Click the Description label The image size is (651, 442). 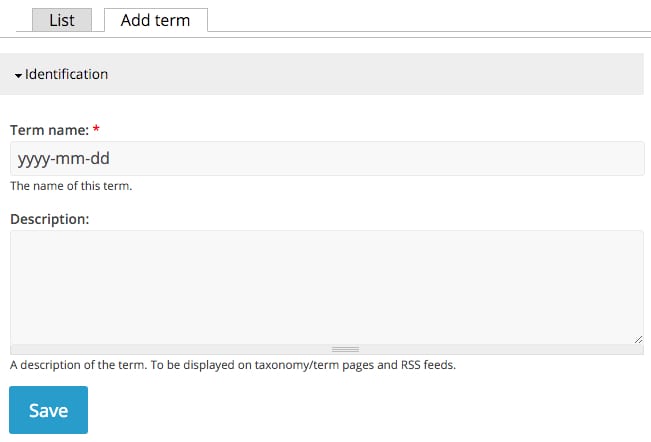(x=50, y=219)
